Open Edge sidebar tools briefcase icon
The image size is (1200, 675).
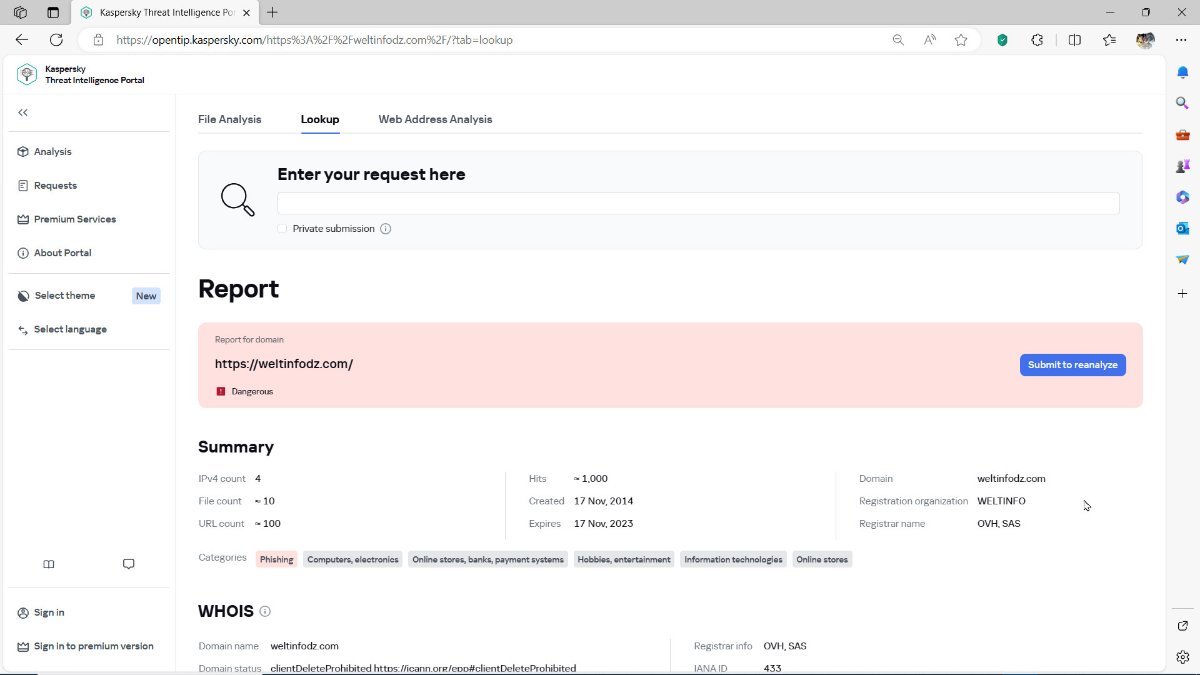click(1182, 135)
